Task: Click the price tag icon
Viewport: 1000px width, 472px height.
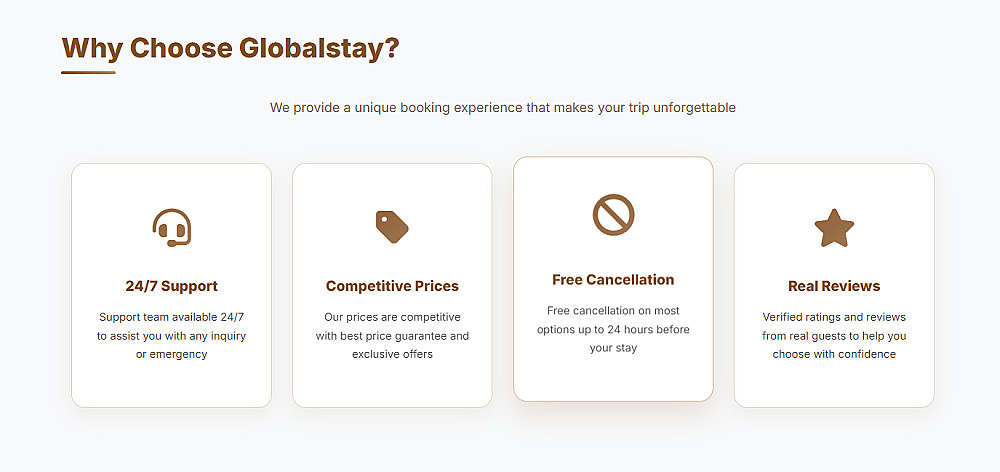Action: point(392,227)
